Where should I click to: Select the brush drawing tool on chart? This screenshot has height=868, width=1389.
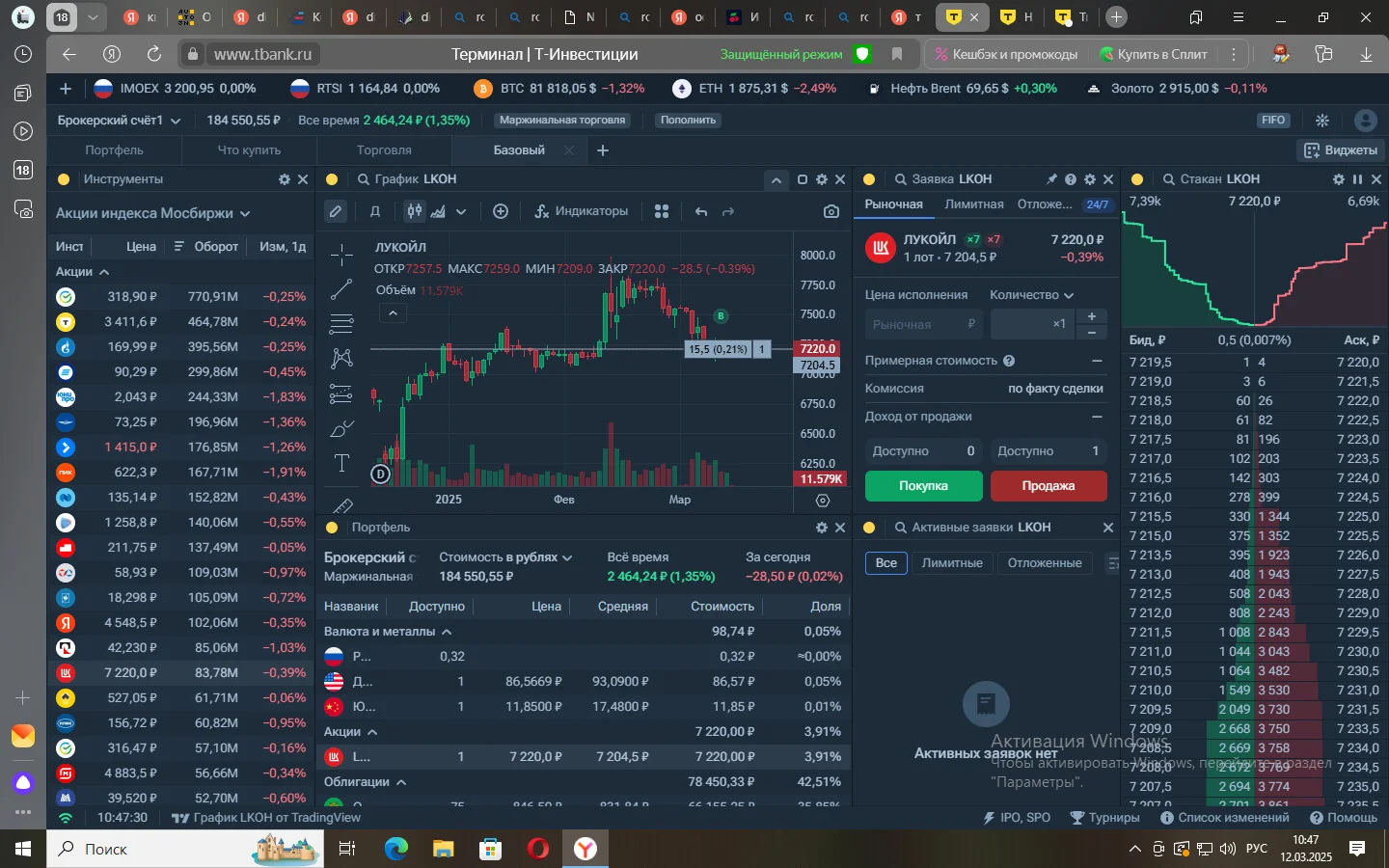(x=341, y=428)
